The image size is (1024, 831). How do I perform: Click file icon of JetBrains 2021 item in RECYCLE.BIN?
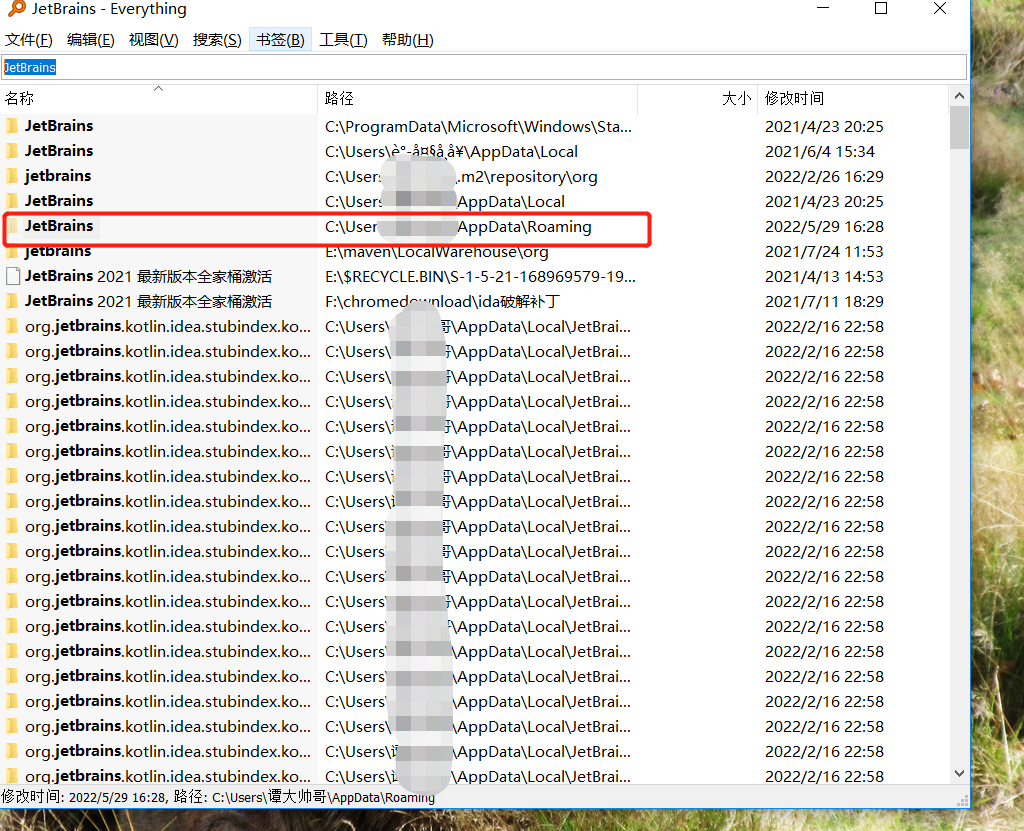[12, 276]
